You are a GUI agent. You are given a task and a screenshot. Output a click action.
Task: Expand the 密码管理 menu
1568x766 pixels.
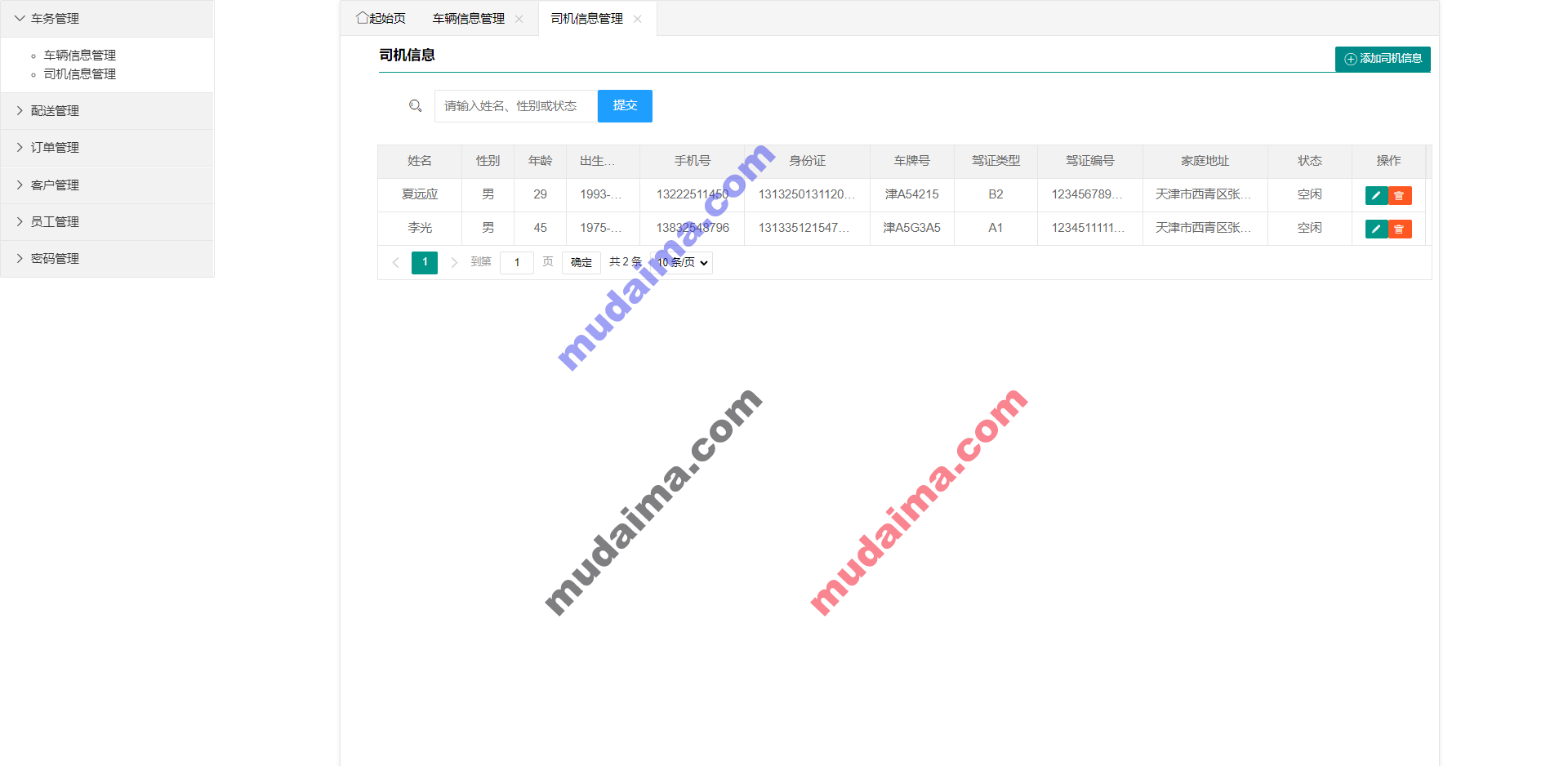(107, 259)
